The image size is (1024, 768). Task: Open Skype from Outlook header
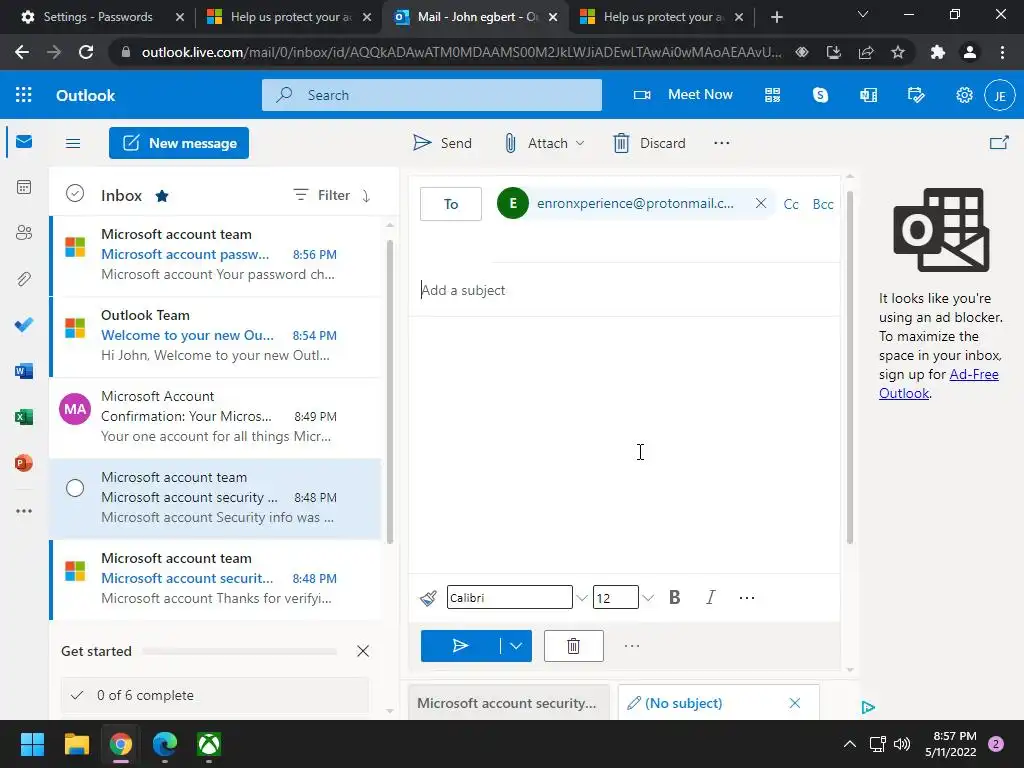tap(820, 95)
